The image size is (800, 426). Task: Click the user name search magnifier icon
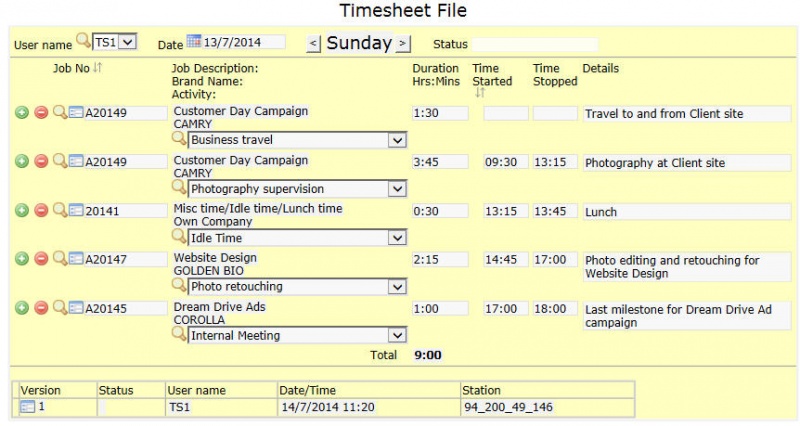[83, 39]
